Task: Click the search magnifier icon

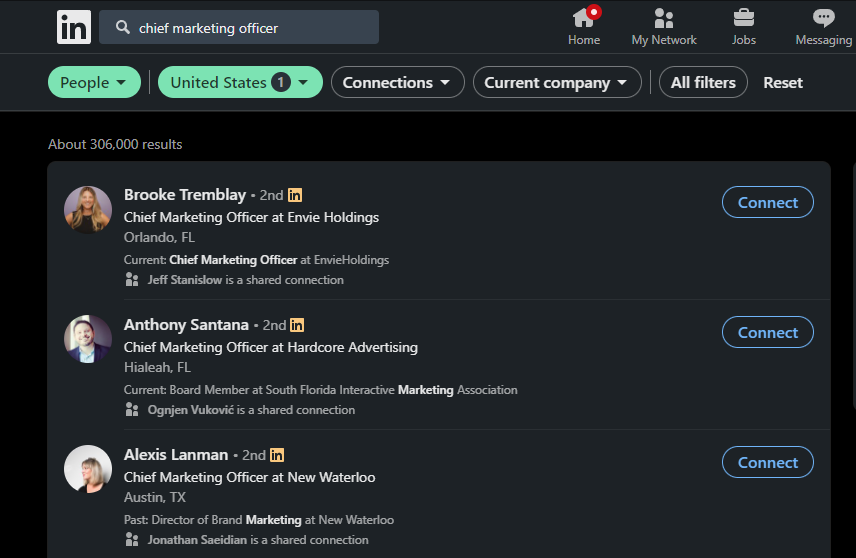Action: [x=123, y=27]
